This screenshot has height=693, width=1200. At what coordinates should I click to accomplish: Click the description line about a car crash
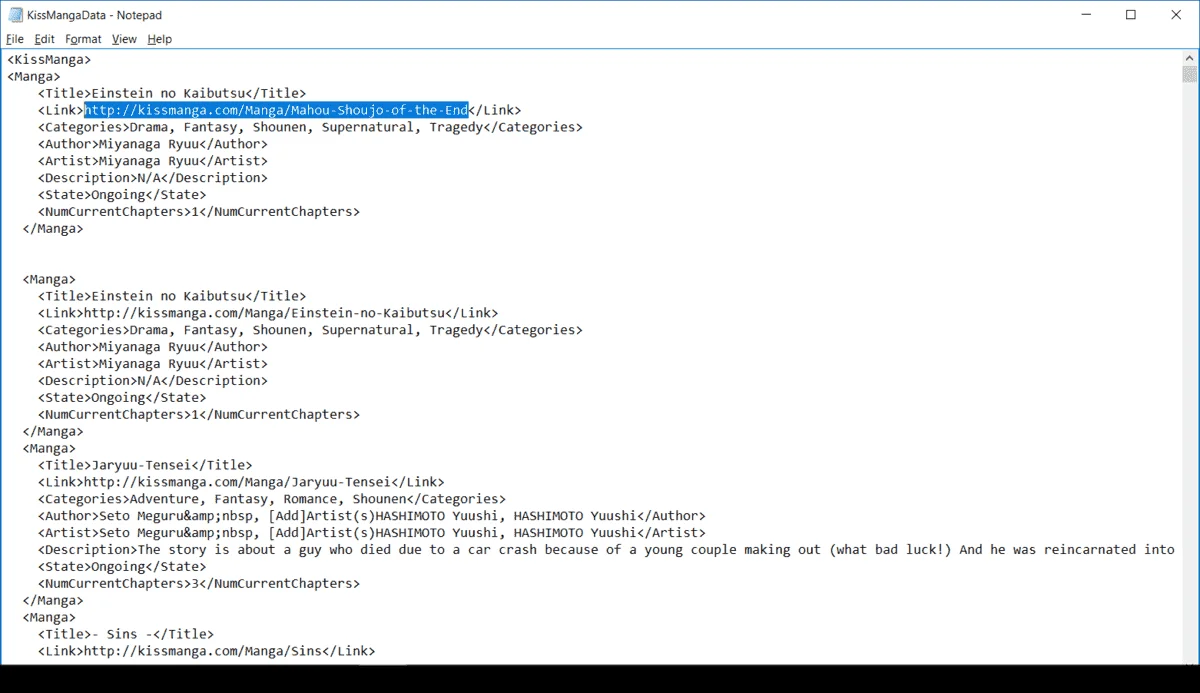click(x=607, y=550)
